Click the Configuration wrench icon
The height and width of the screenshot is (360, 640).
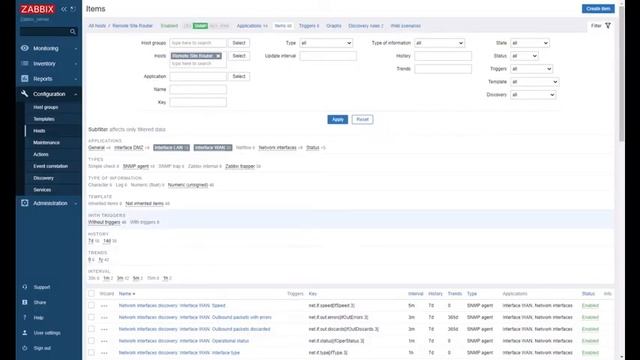click(25, 94)
